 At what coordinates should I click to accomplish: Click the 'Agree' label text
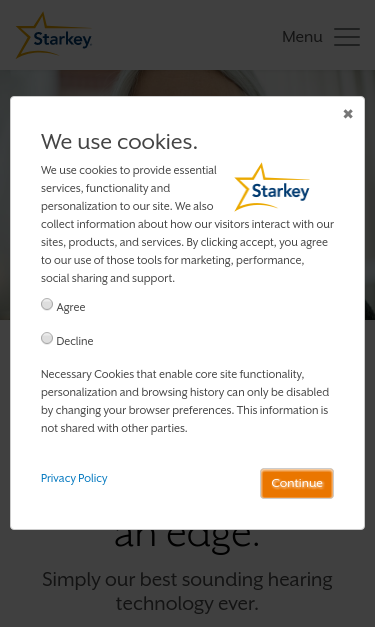coord(71,307)
